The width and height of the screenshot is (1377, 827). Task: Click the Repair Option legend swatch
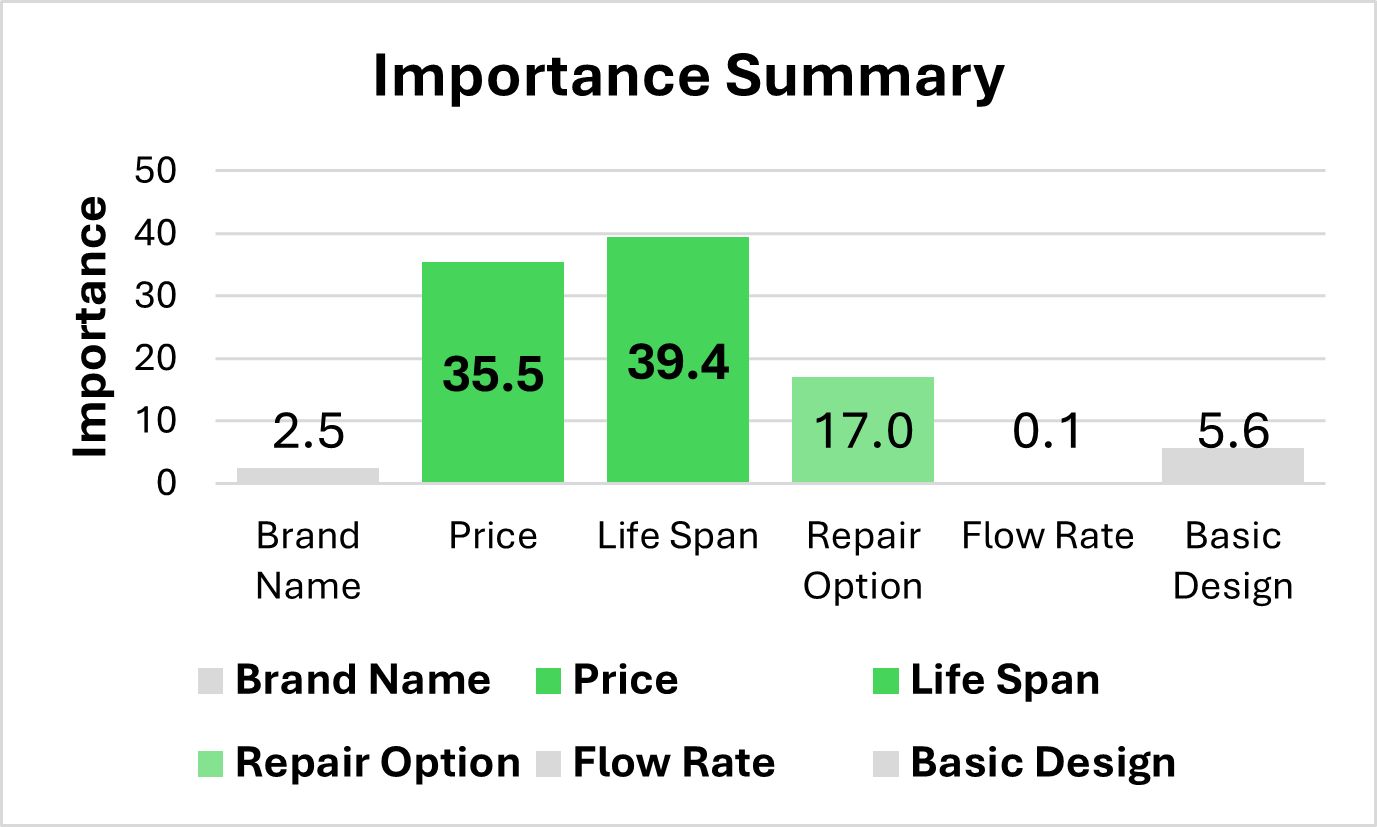point(211,764)
